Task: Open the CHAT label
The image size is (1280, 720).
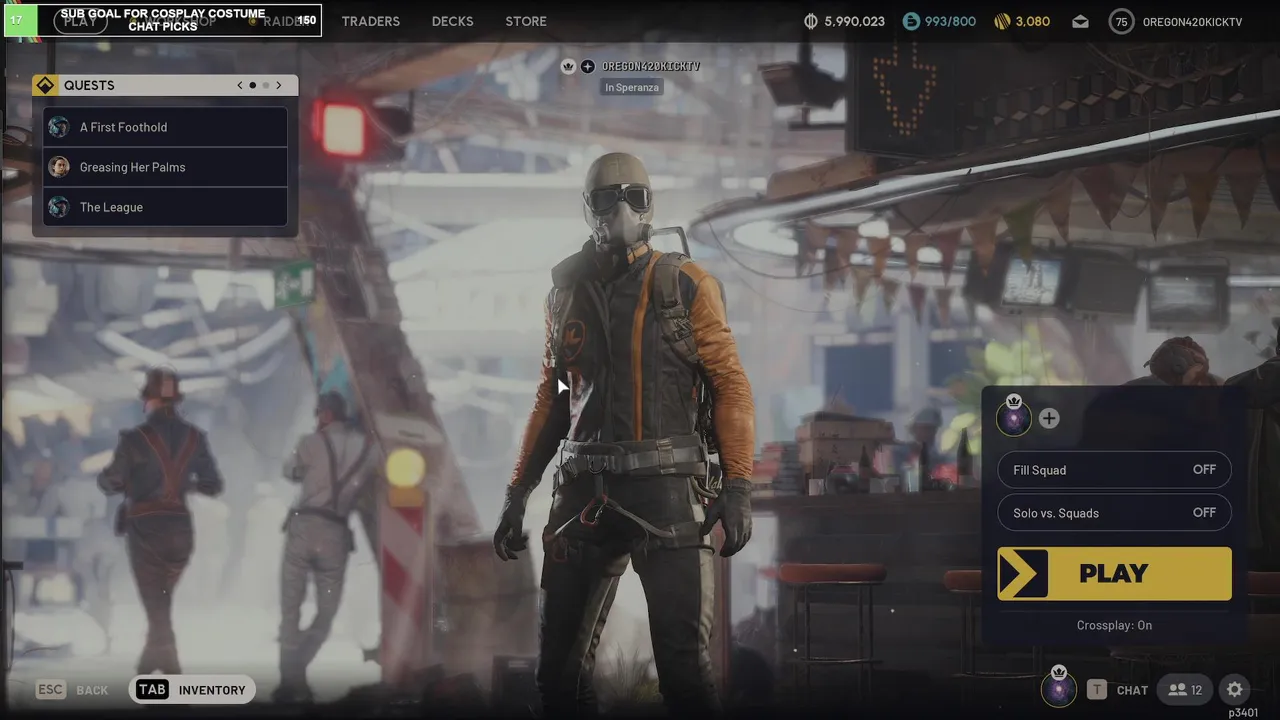Action: (x=1132, y=690)
